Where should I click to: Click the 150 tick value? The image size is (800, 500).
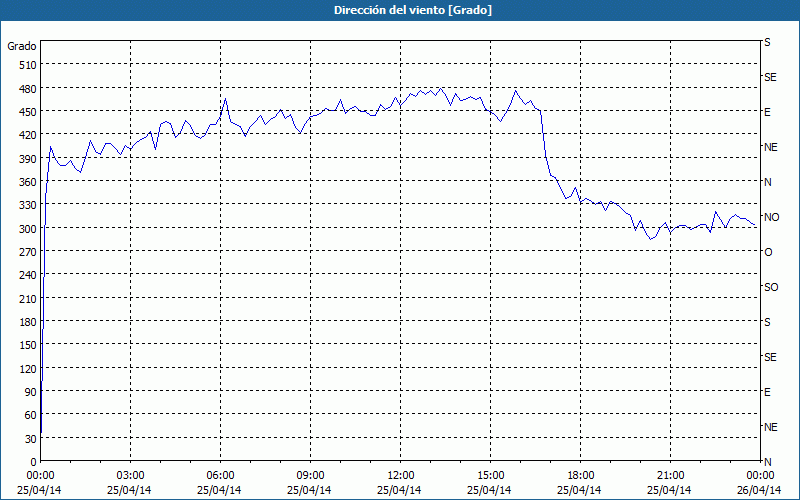pos(28,345)
